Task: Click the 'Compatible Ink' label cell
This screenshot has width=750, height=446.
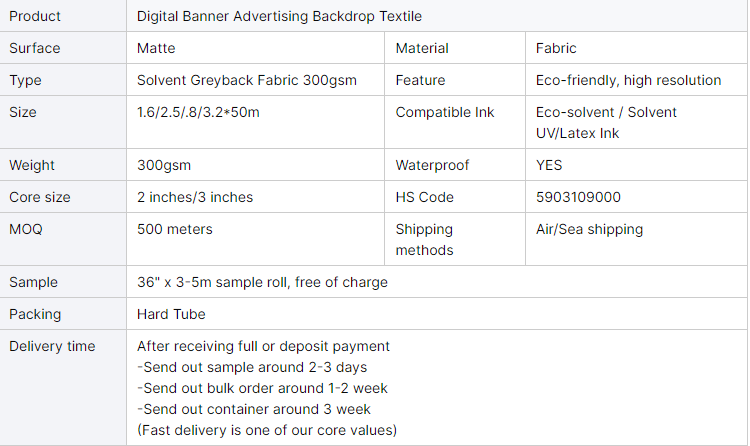Action: pos(445,112)
